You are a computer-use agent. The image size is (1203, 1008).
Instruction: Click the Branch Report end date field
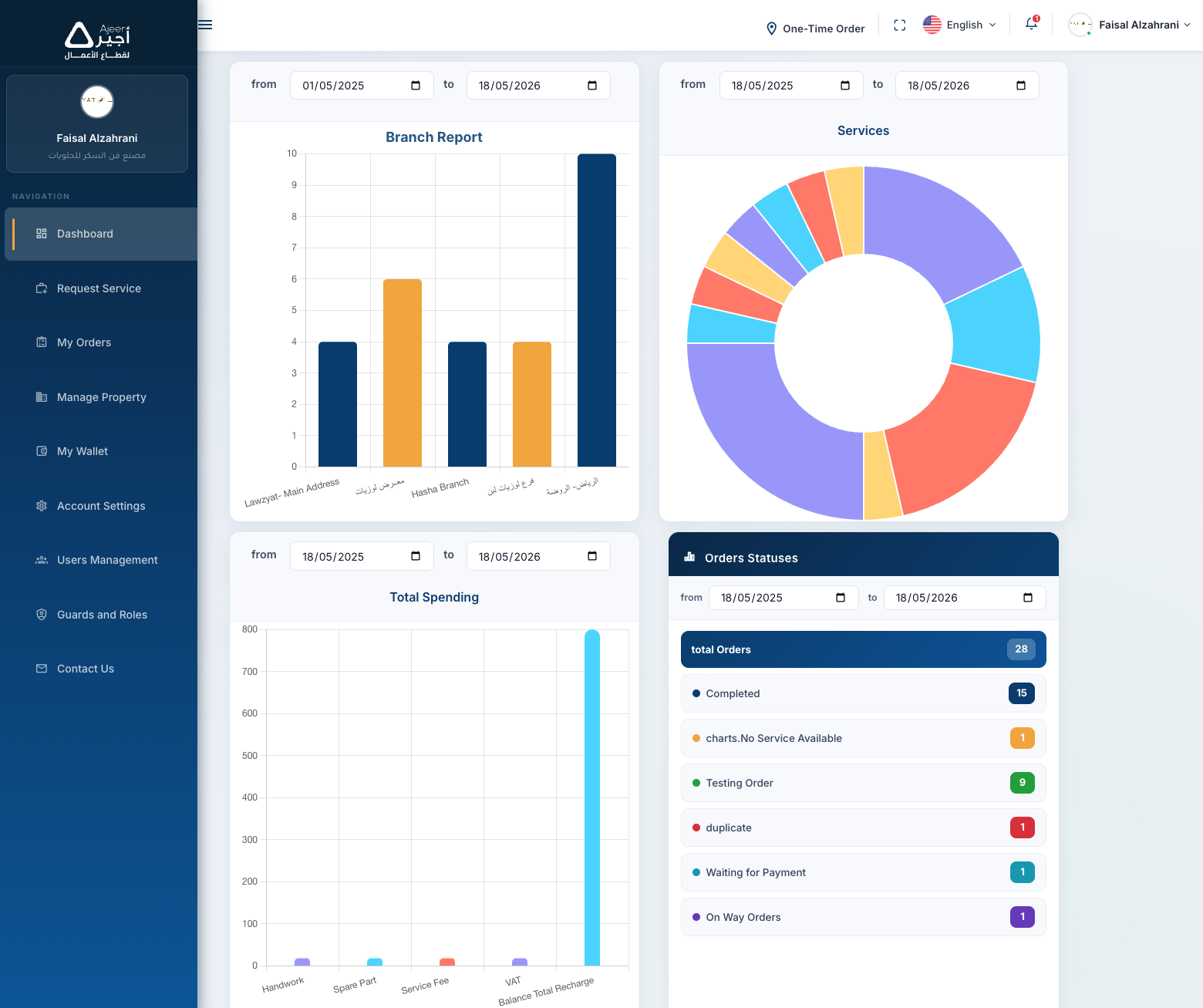538,86
